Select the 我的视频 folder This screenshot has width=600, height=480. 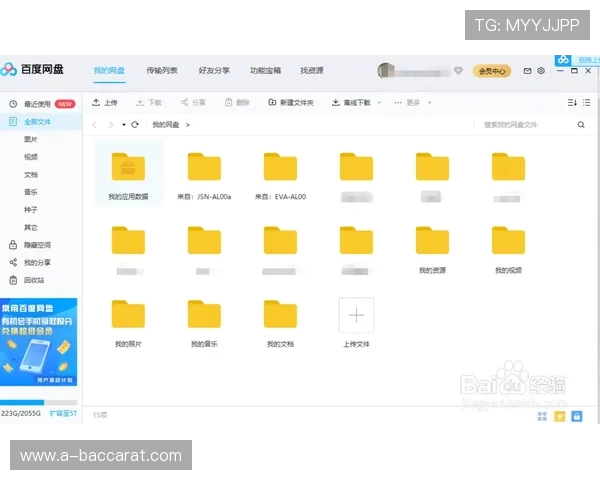(509, 250)
